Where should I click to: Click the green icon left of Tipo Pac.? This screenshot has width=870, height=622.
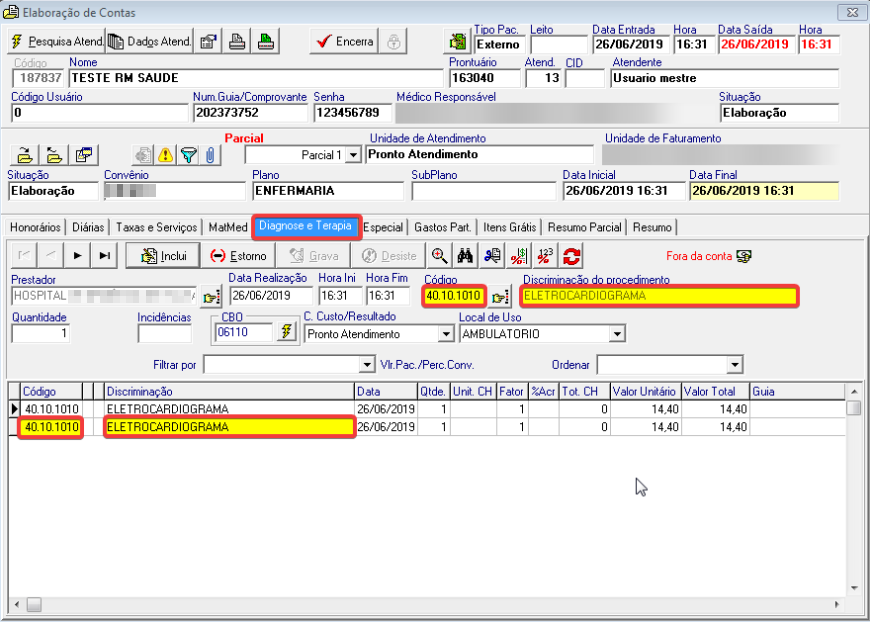pos(458,42)
